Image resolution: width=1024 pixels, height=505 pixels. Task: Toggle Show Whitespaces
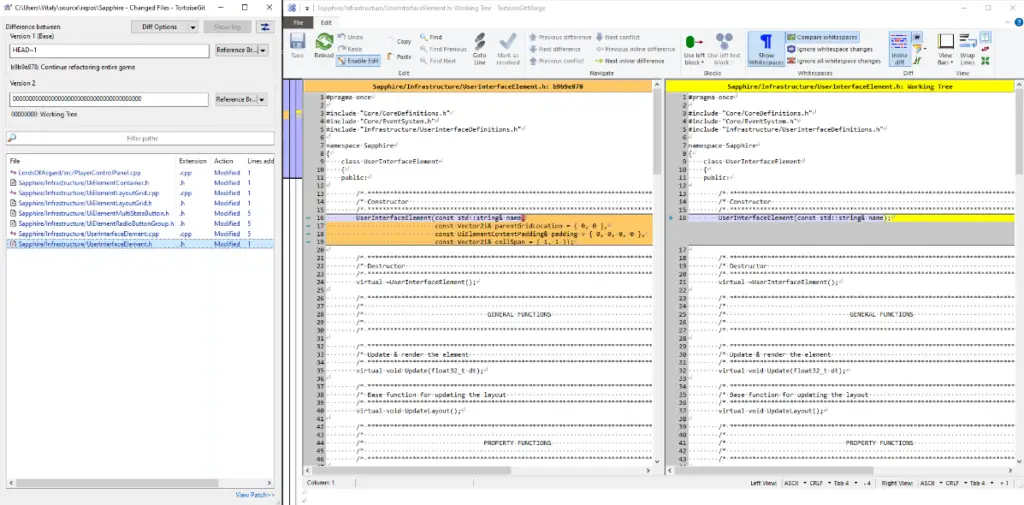click(765, 49)
